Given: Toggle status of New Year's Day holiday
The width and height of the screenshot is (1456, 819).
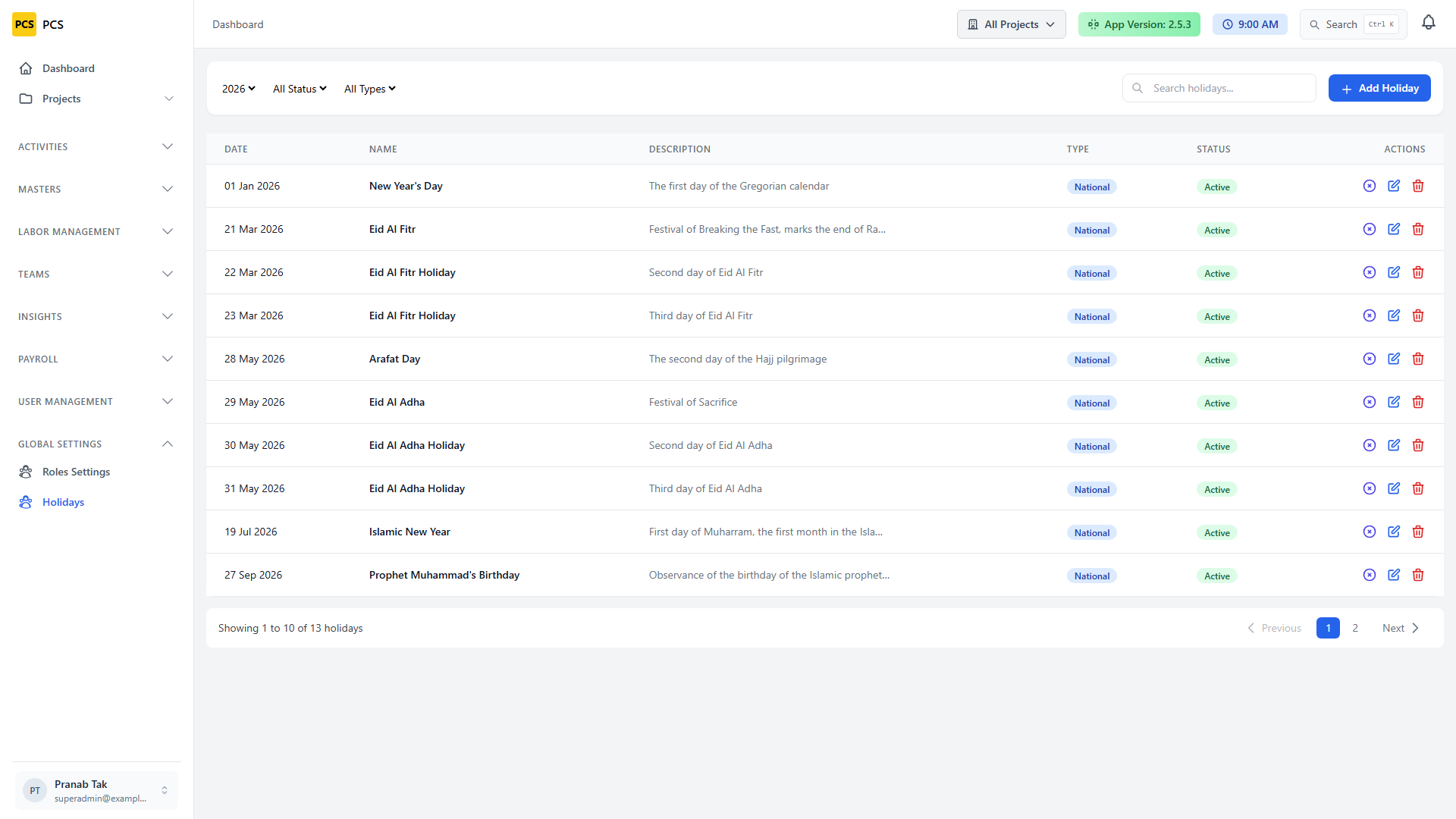Looking at the screenshot, I should (x=1370, y=186).
